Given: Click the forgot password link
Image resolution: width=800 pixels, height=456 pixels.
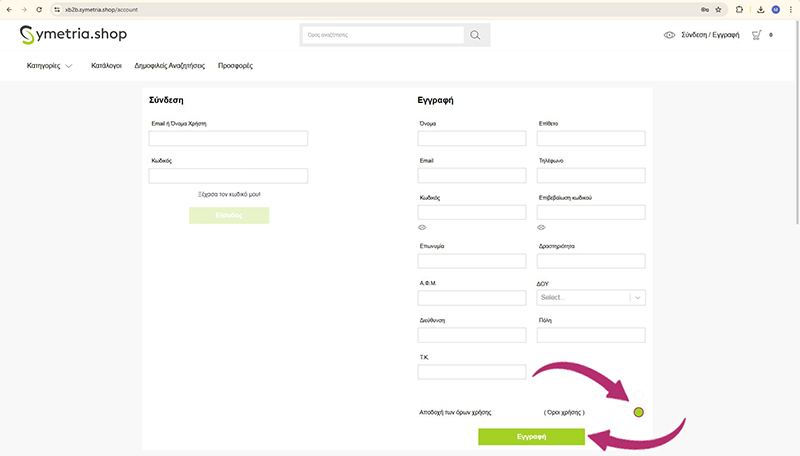Looking at the screenshot, I should pos(229,194).
